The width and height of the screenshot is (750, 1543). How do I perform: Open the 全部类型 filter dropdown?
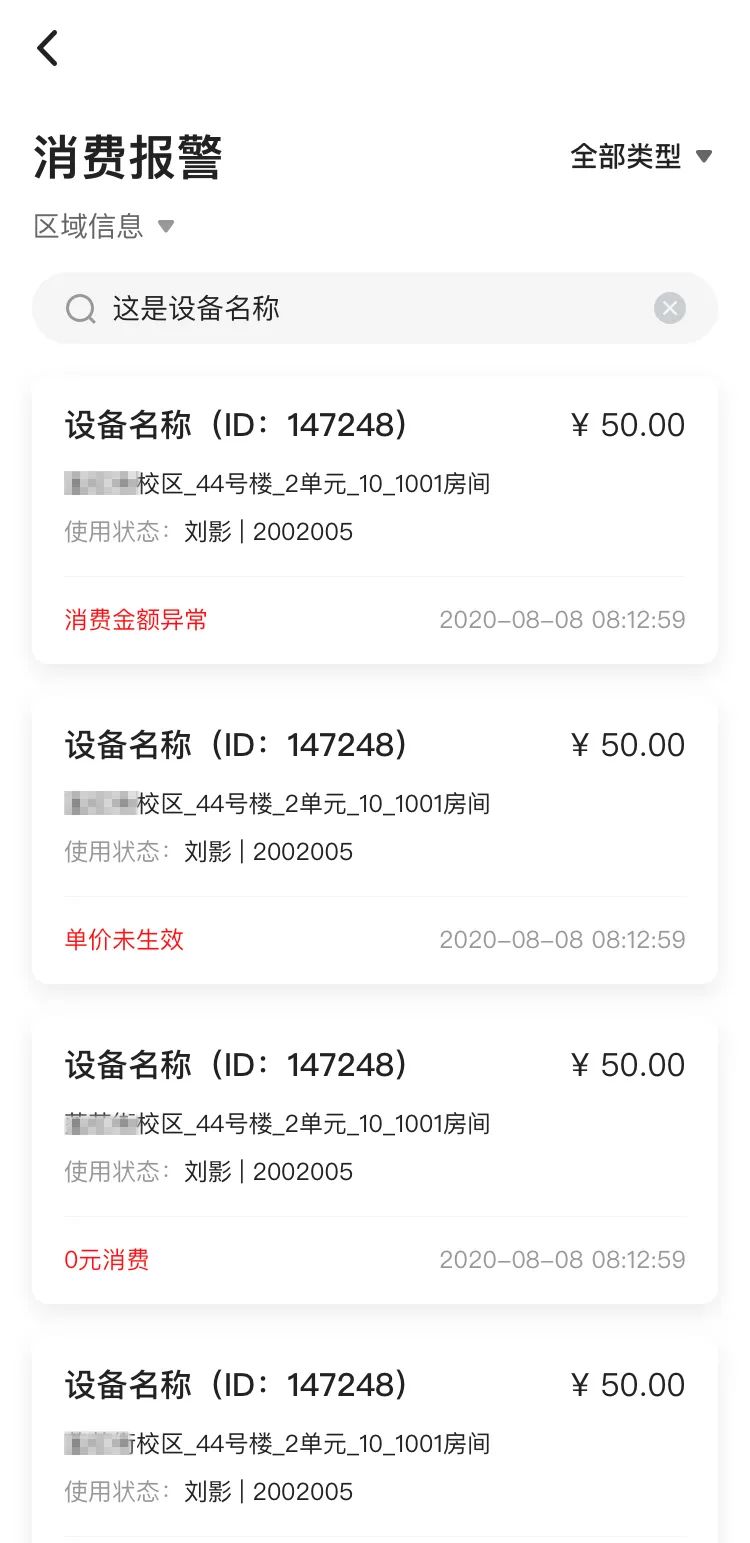click(640, 156)
